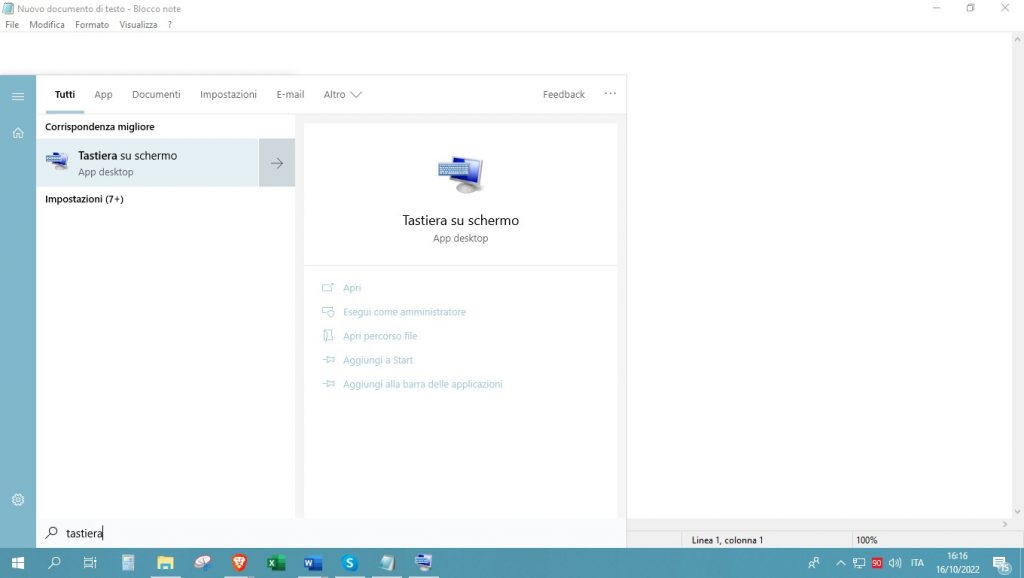This screenshot has height=578, width=1024.
Task: Select the Impostazioni search tab
Action: (x=228, y=95)
